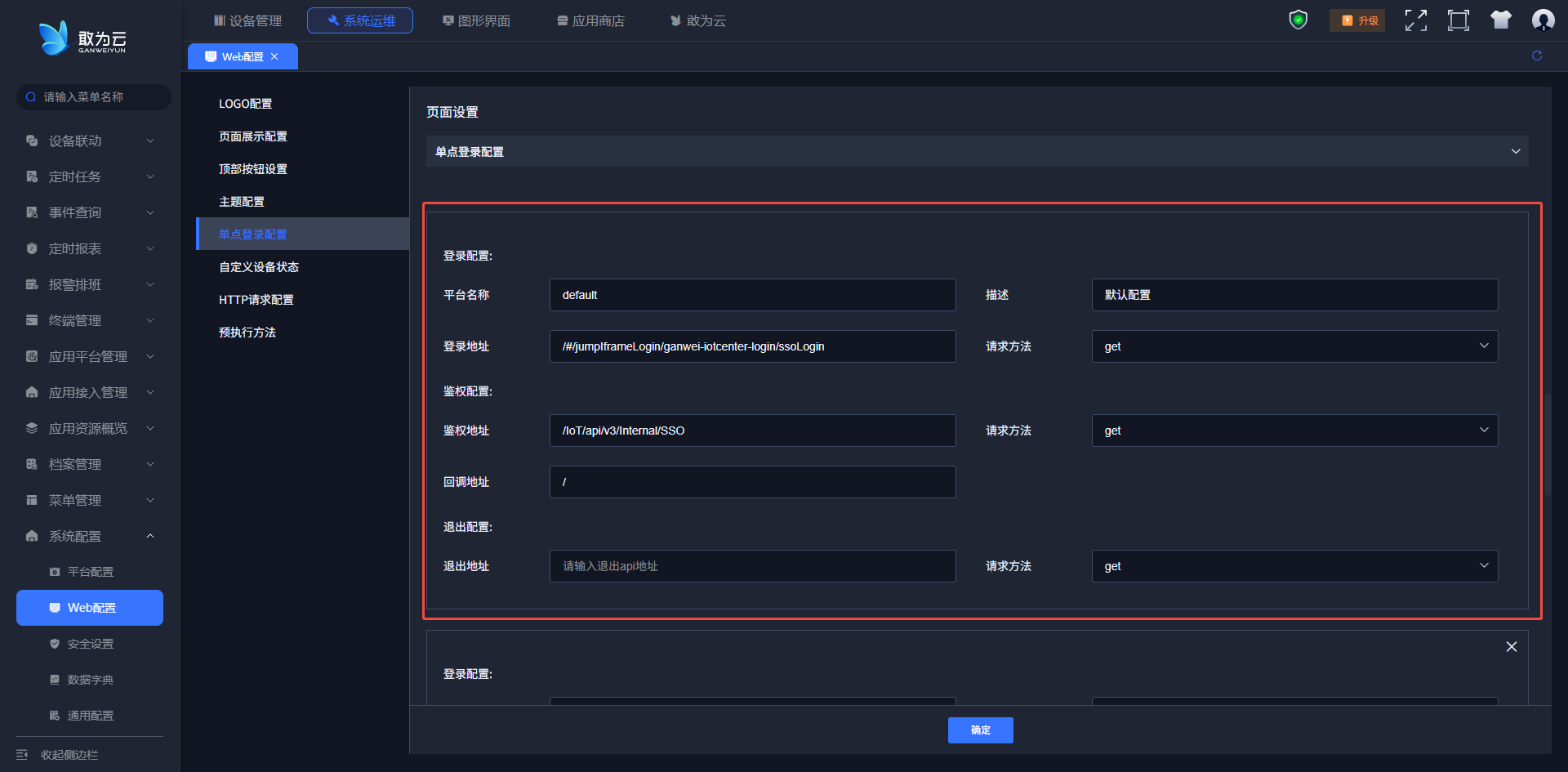Close the Web配置 tab
Viewport: 1568px width, 772px height.
[274, 56]
